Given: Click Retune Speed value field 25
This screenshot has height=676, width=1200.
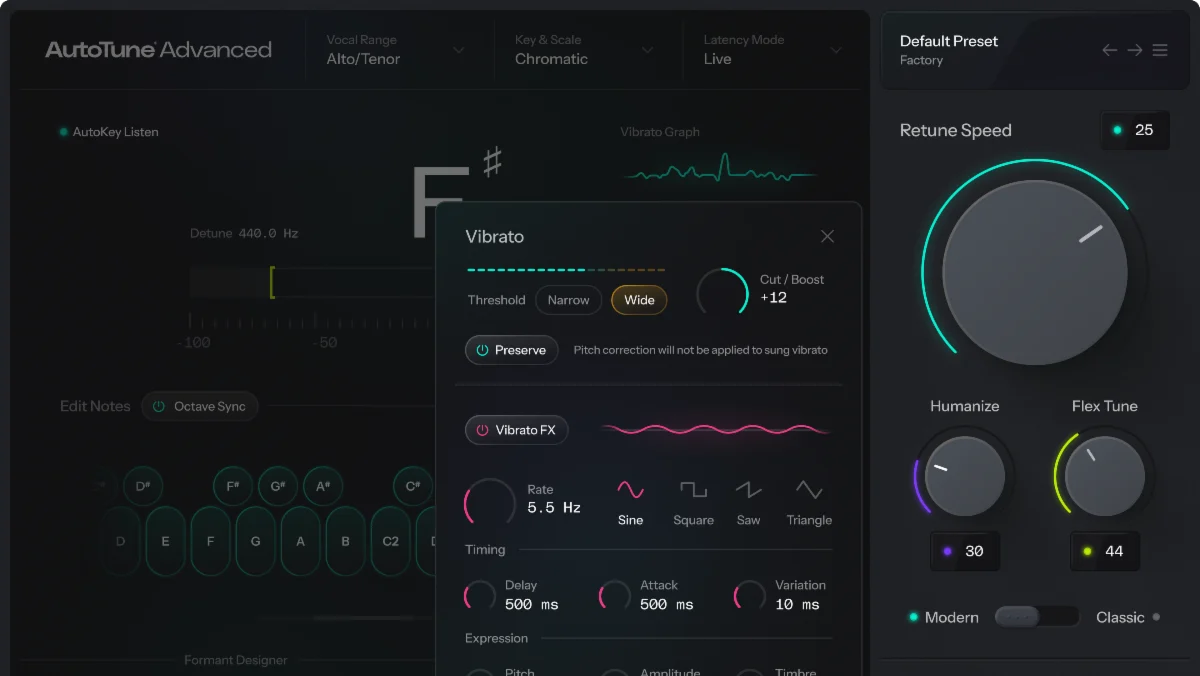Looking at the screenshot, I should click(1135, 130).
